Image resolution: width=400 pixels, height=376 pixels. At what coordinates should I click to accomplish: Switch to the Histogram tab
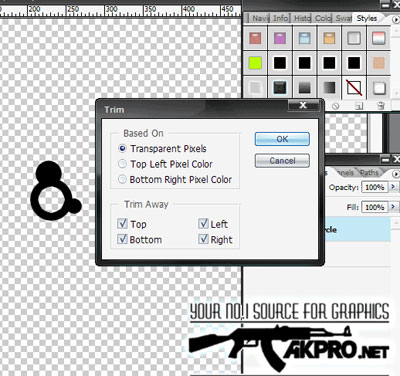(x=302, y=18)
